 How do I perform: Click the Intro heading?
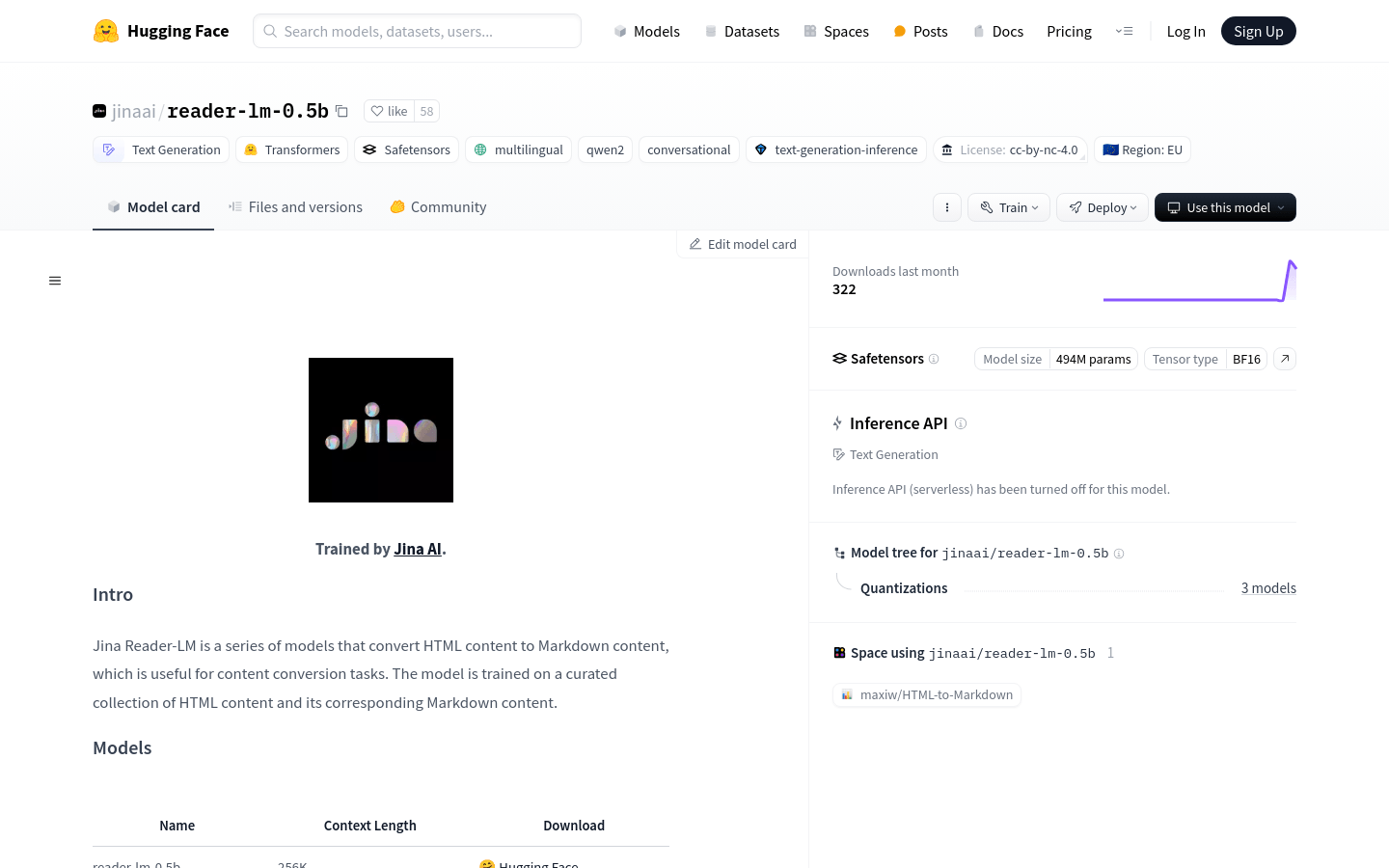(x=113, y=594)
